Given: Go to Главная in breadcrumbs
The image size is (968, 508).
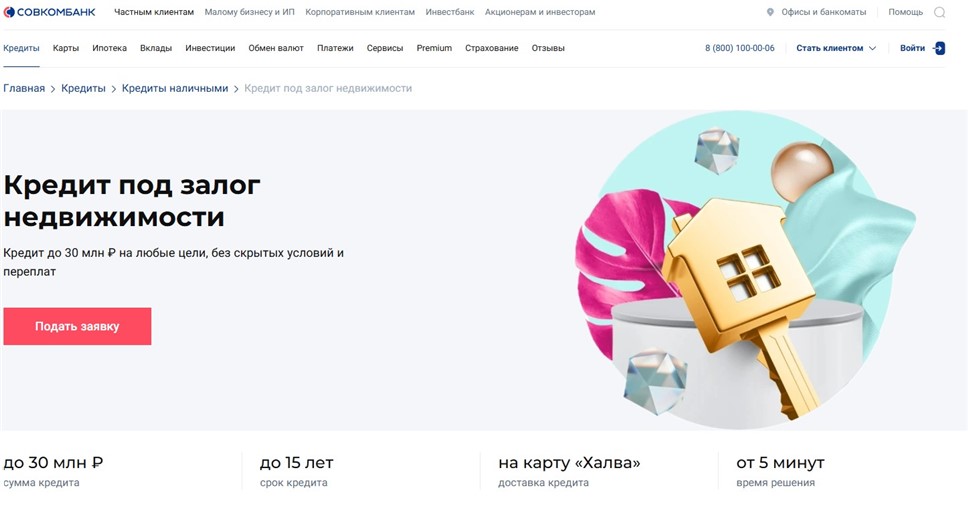Looking at the screenshot, I should click(24, 88).
